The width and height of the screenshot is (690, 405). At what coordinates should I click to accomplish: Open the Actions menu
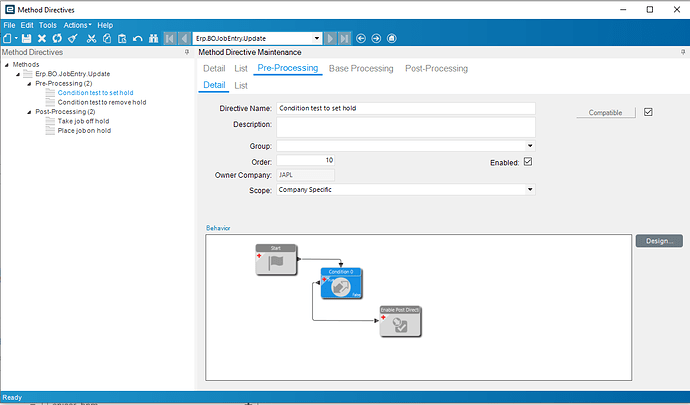(77, 25)
